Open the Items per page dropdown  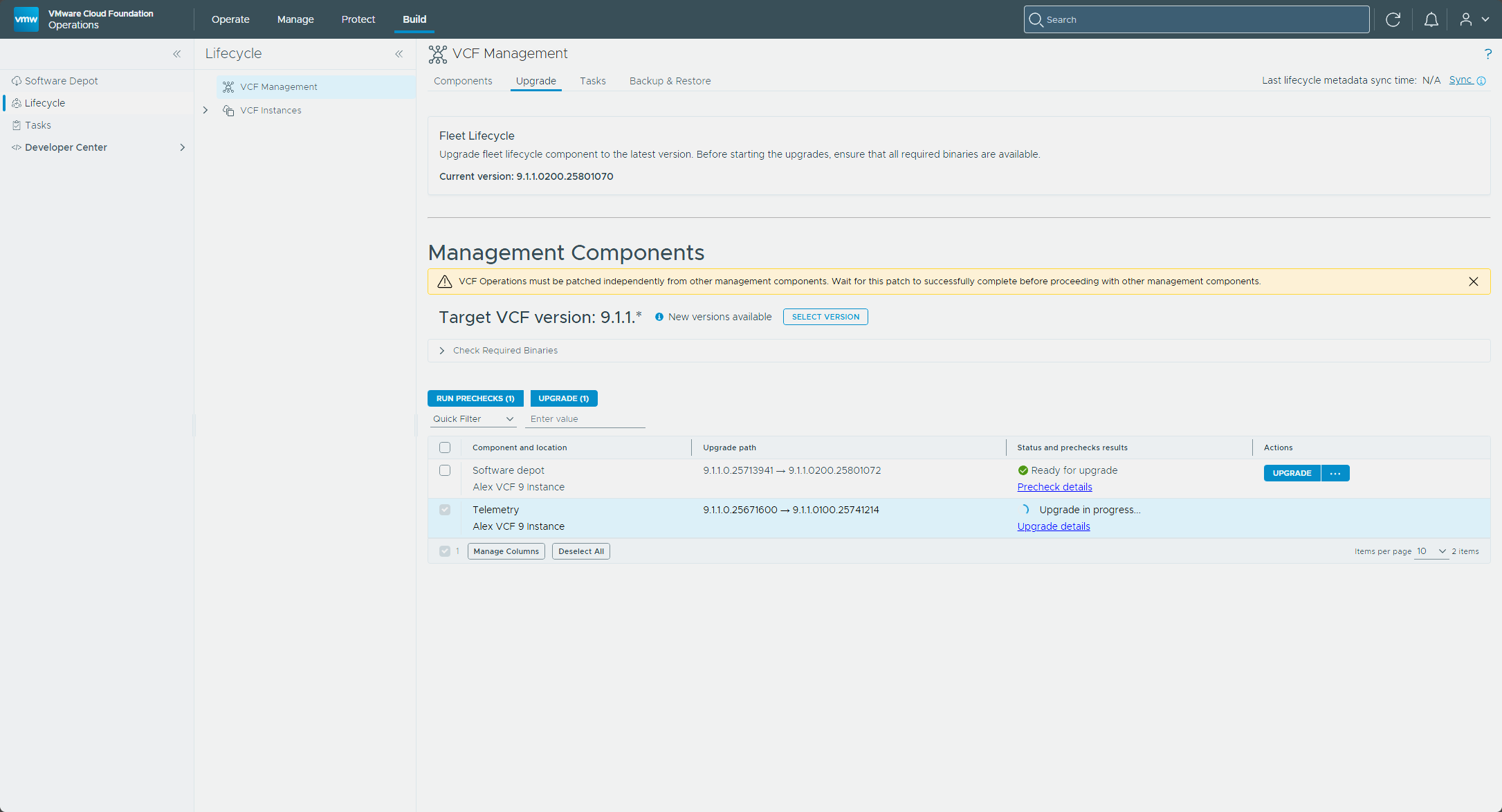coord(1431,551)
